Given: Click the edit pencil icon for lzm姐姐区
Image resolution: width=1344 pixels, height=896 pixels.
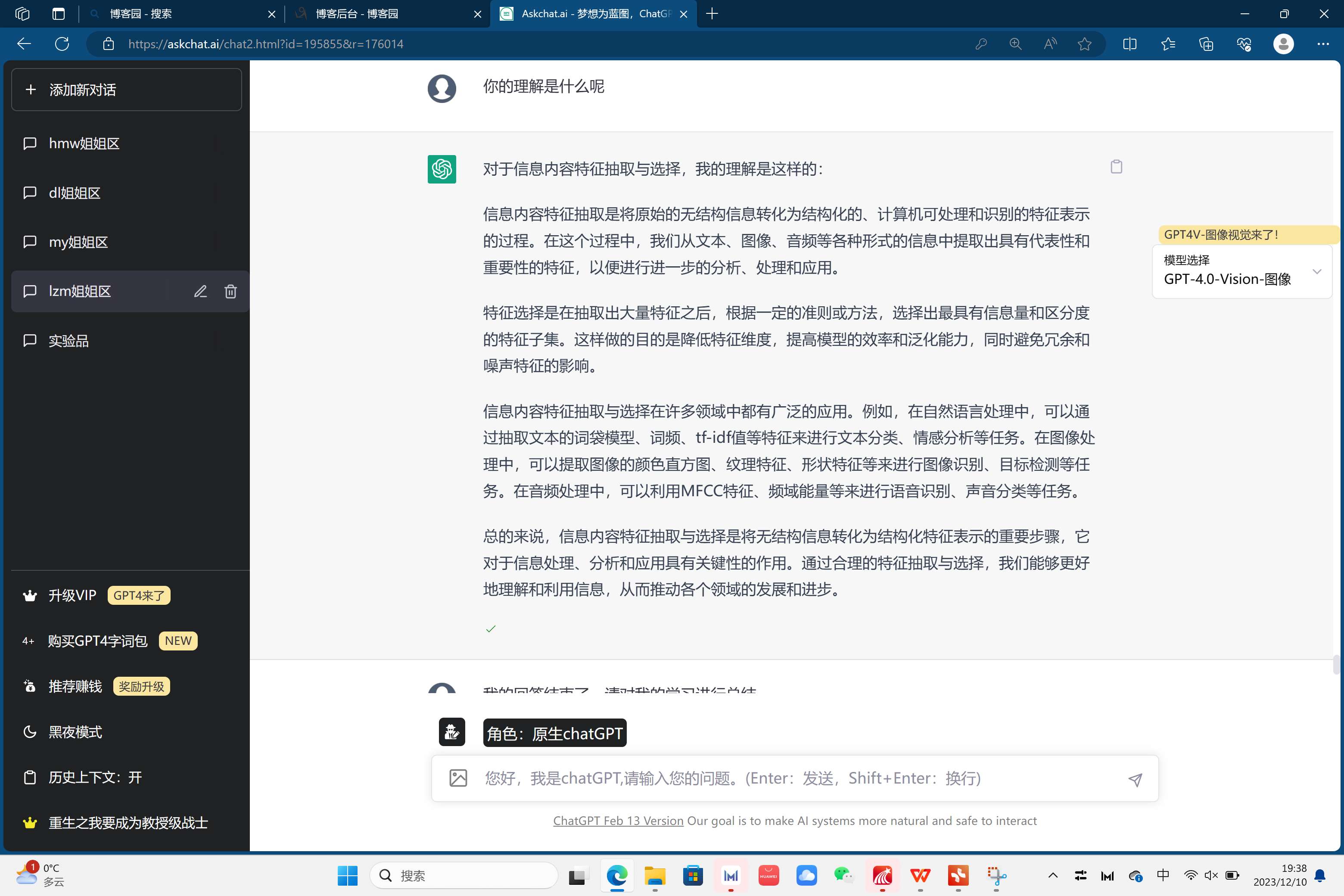Looking at the screenshot, I should click(x=200, y=292).
